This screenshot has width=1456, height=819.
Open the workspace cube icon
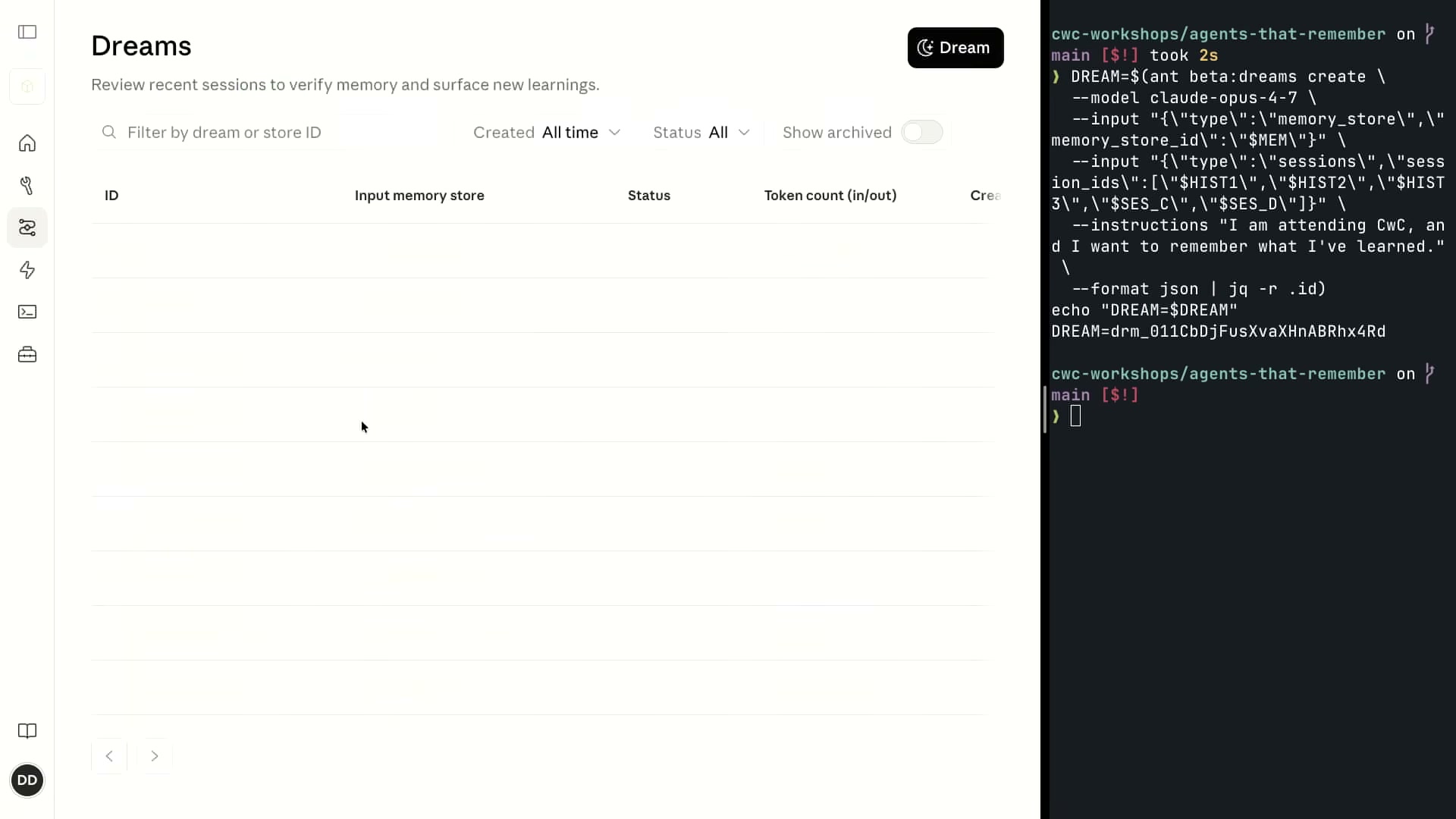27,86
